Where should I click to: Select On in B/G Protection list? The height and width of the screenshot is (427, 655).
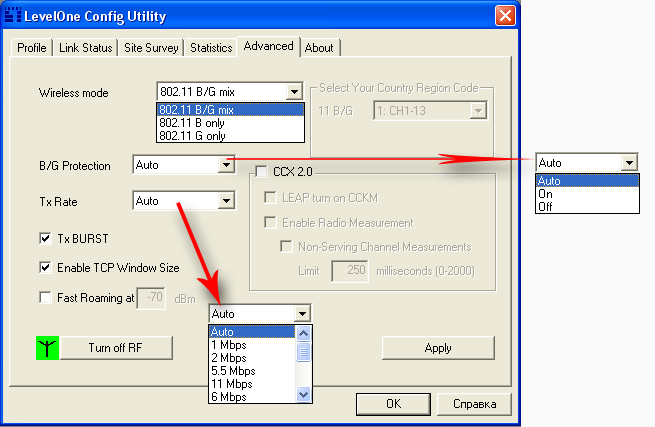tap(587, 194)
